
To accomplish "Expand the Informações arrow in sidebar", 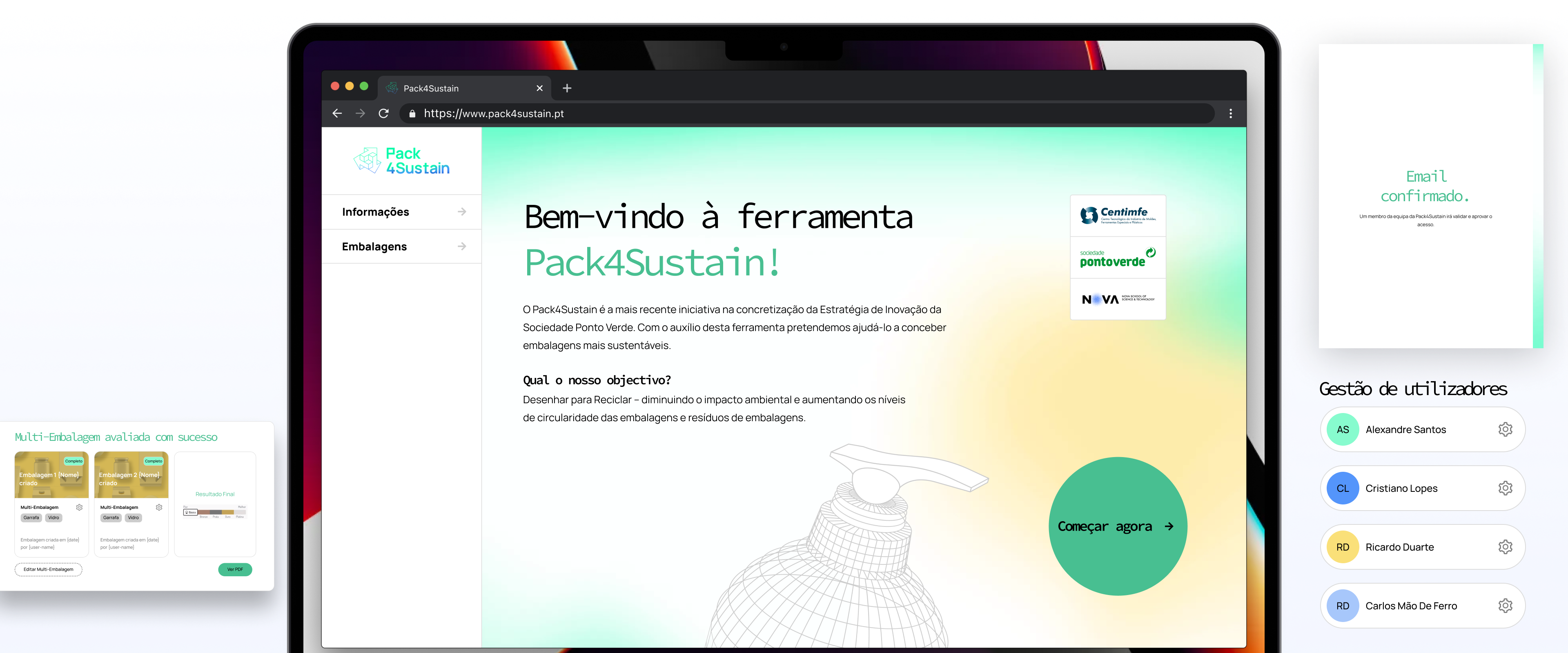I will pyautogui.click(x=462, y=212).
